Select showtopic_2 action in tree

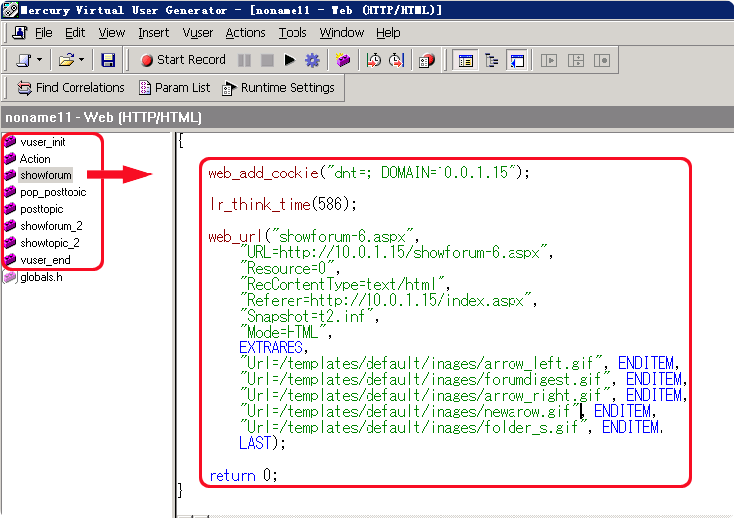click(49, 243)
